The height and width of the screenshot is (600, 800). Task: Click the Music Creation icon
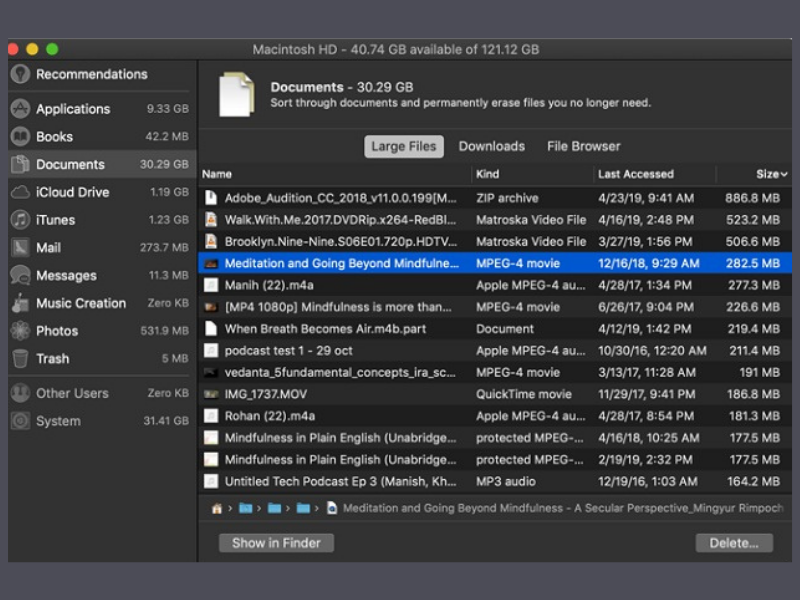(x=20, y=303)
